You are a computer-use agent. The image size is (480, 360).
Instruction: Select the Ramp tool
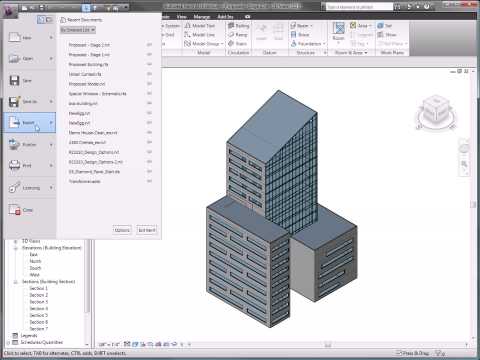tap(238, 35)
